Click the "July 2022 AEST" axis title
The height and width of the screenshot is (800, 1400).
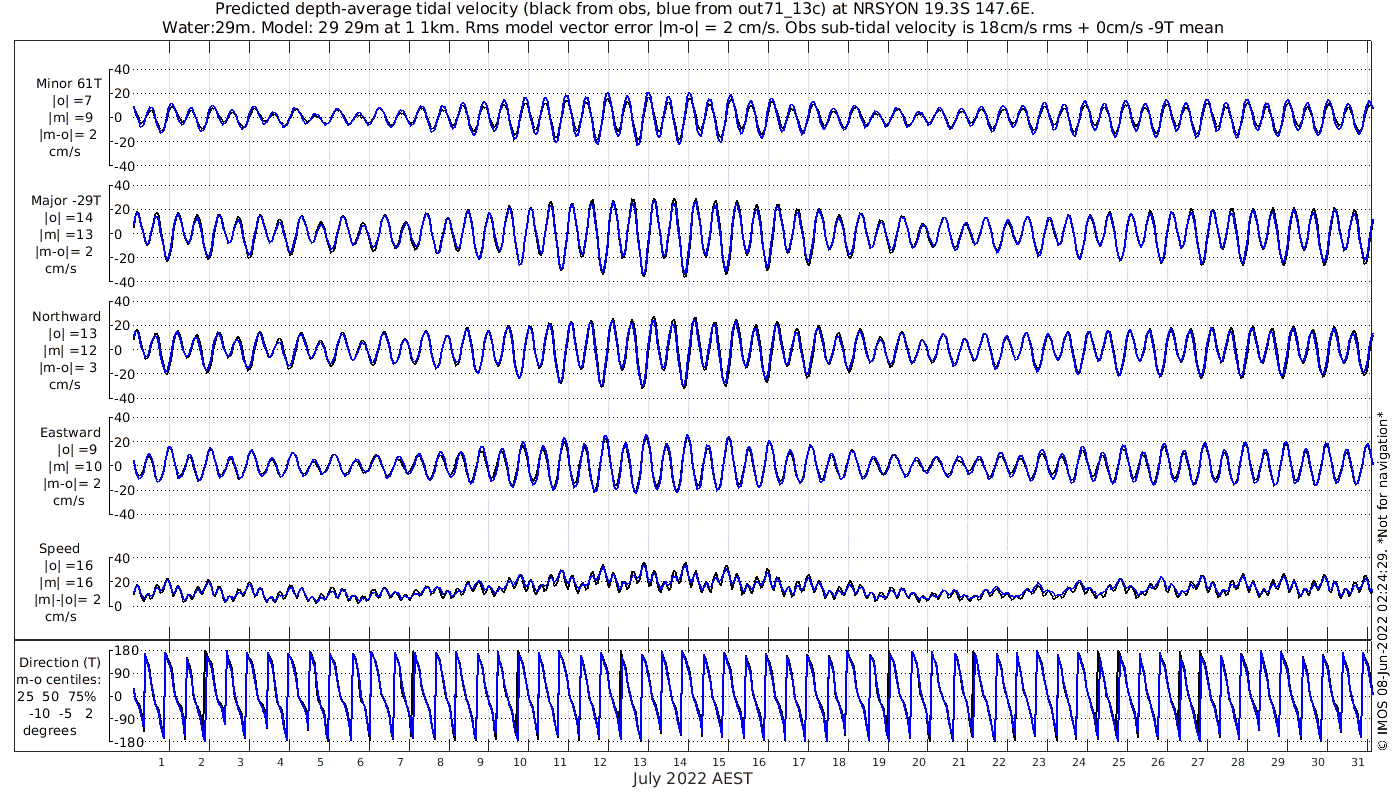[693, 778]
